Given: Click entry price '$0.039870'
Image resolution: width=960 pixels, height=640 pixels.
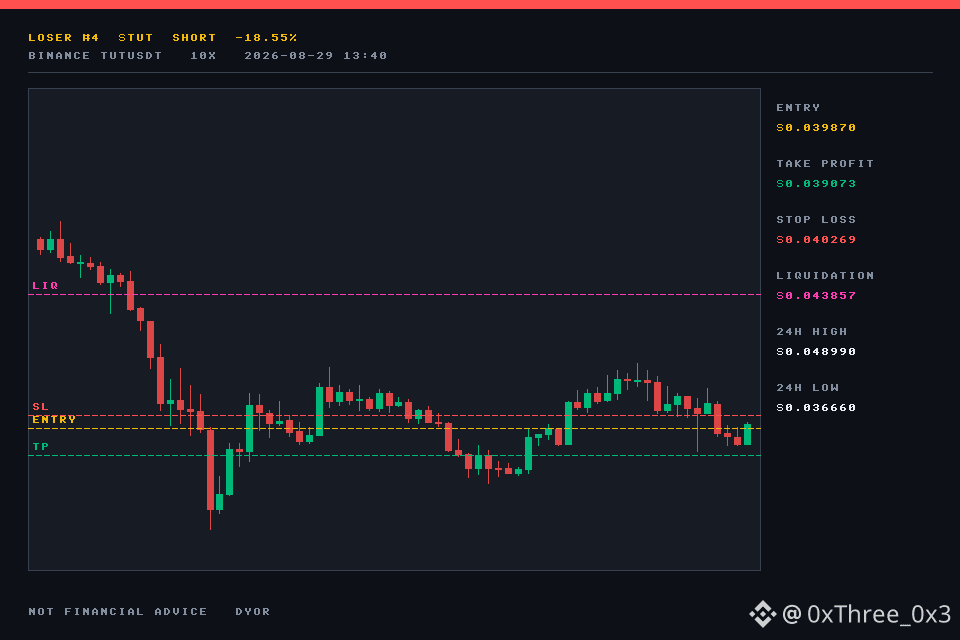Looking at the screenshot, I should (816, 127).
